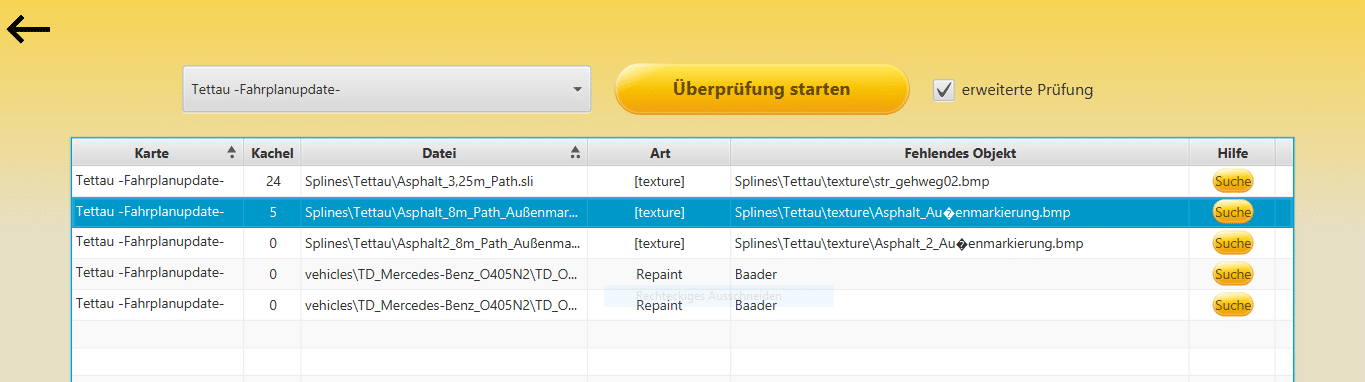Click the Hilfe column header
The width and height of the screenshot is (1365, 382).
(x=1232, y=153)
